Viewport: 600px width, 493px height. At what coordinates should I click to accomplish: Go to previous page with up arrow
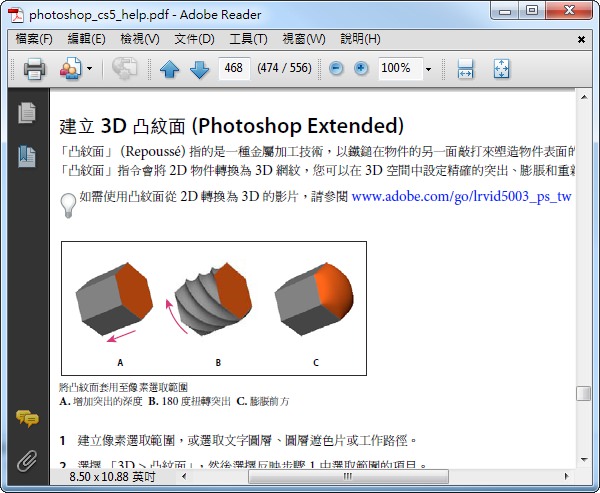[x=170, y=69]
